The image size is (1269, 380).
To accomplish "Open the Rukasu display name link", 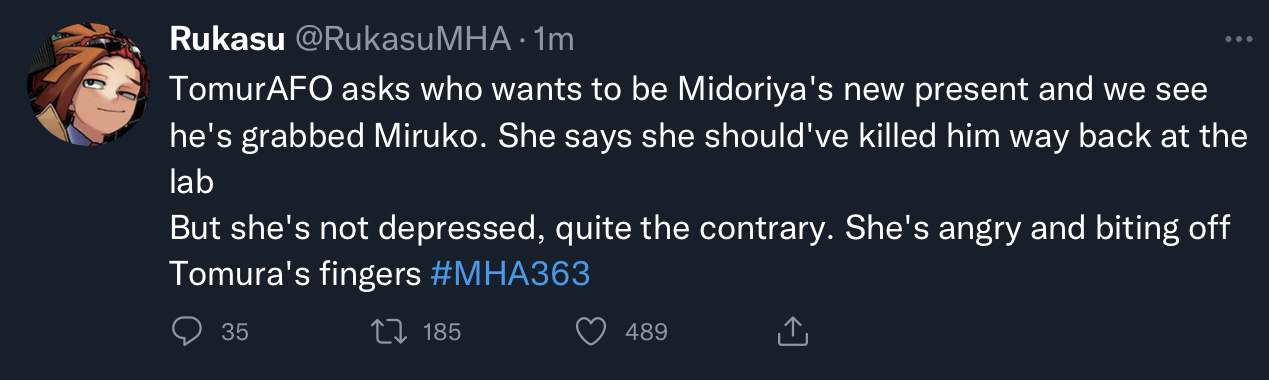I will click(226, 40).
